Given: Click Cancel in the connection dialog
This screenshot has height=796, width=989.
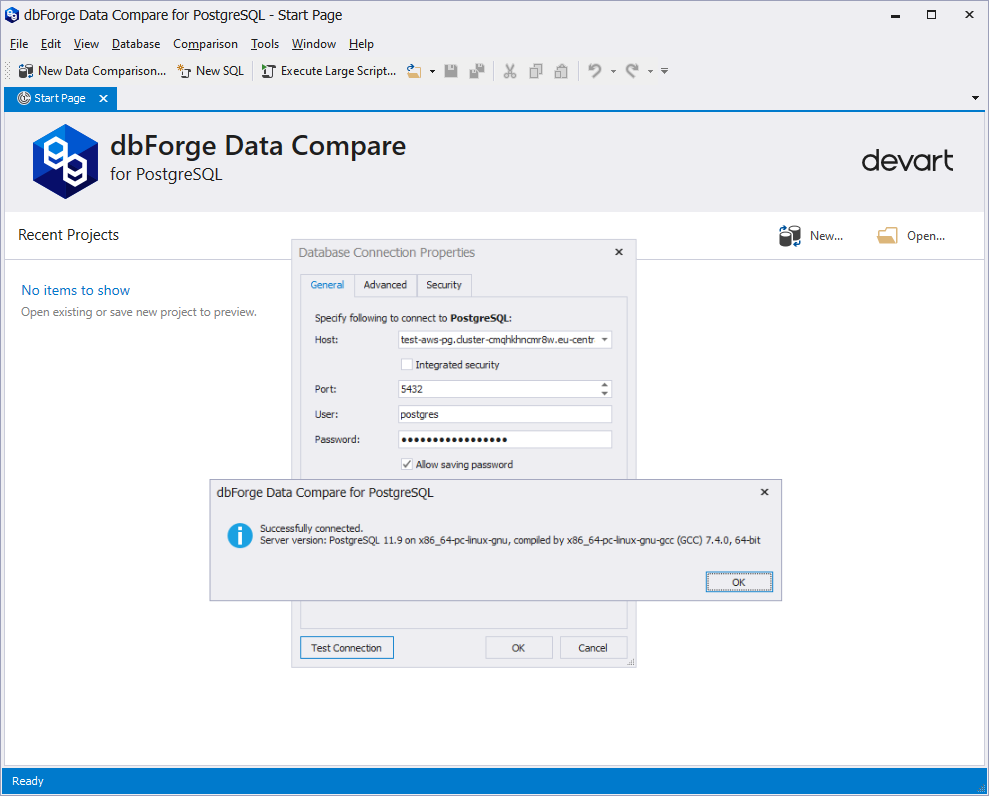Looking at the screenshot, I should point(594,648).
